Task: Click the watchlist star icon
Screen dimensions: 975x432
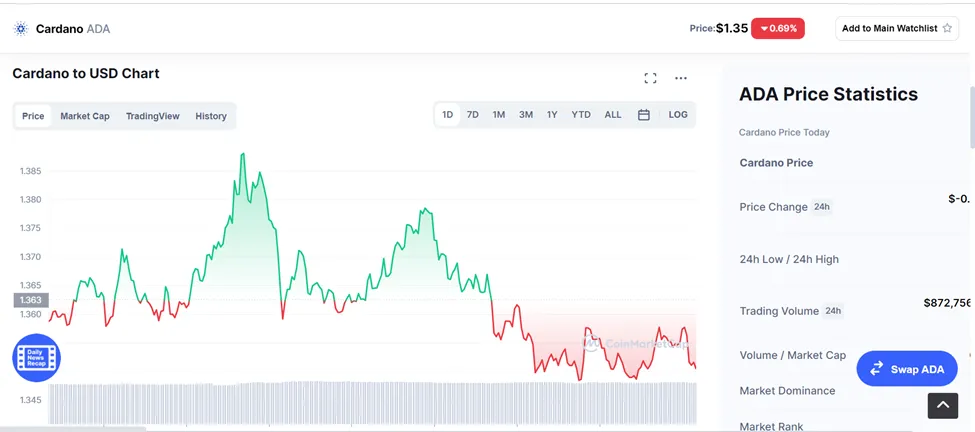Action: [947, 28]
